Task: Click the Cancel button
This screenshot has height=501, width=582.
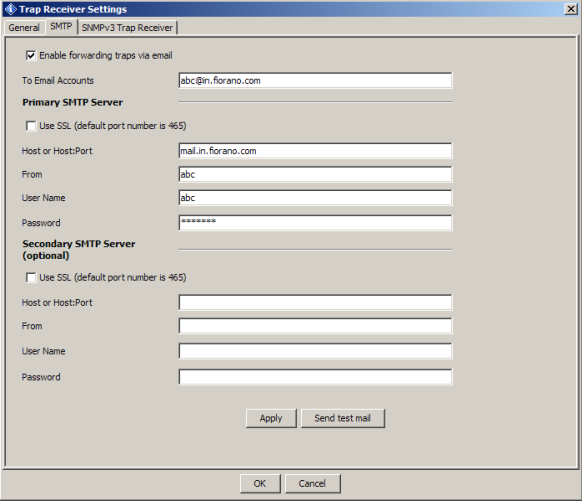Action: pos(312,484)
